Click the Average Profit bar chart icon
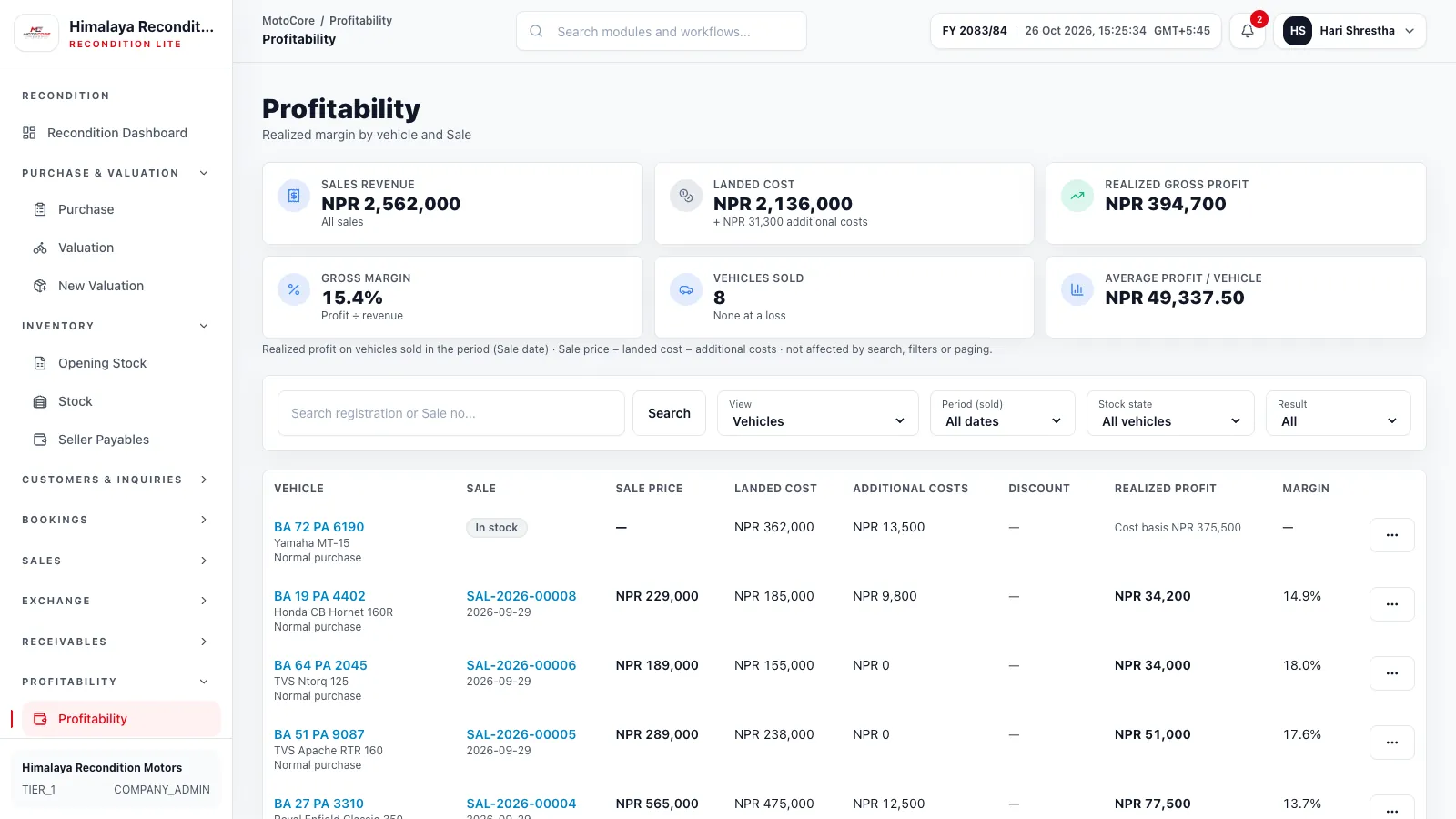1456x819 pixels. click(1077, 289)
